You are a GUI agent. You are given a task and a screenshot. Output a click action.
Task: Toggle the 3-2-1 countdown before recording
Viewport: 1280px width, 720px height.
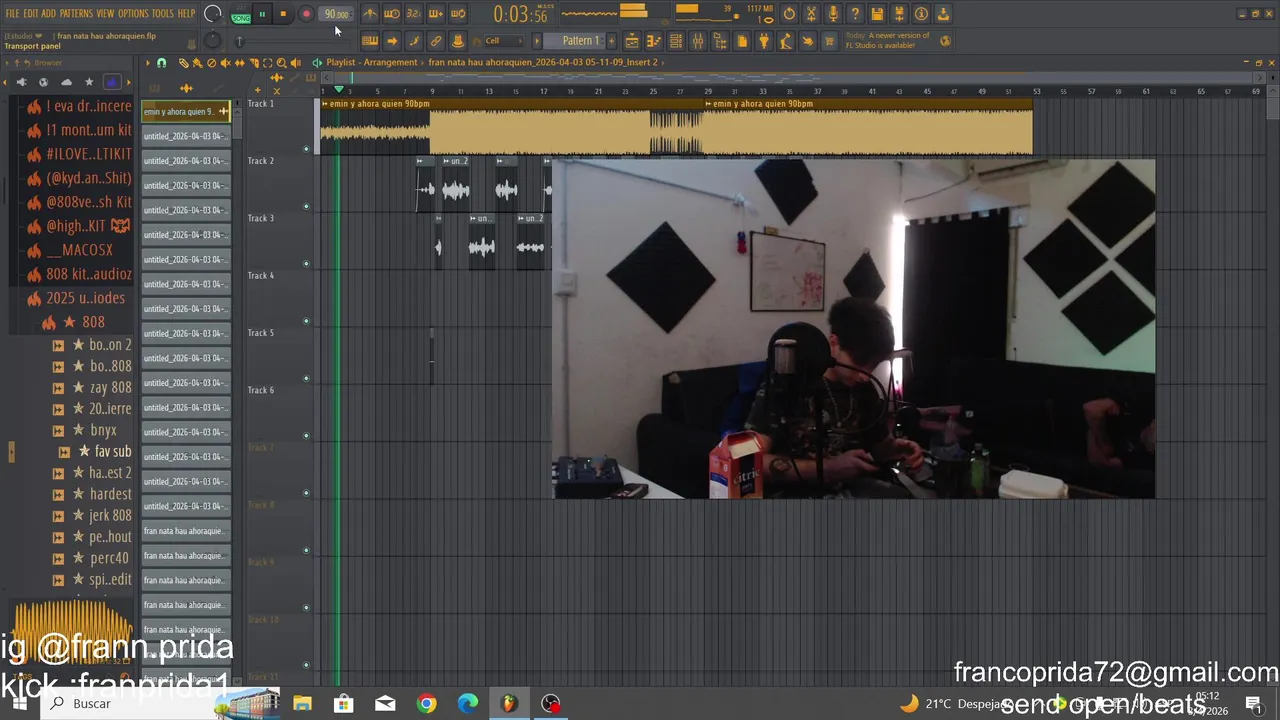click(x=413, y=14)
